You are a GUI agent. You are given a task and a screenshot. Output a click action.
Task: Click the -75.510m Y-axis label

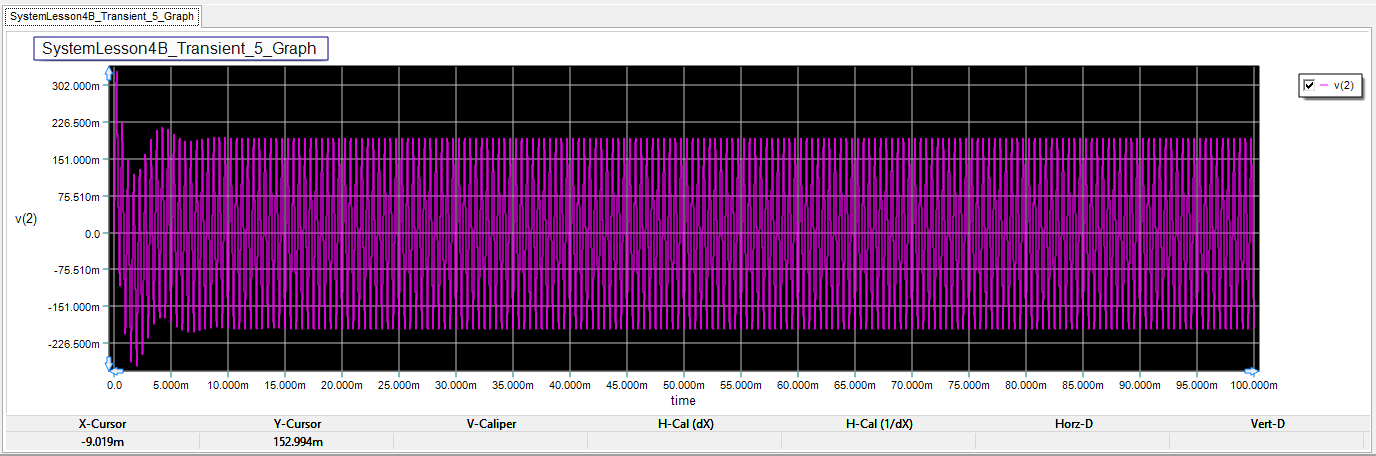(76, 270)
